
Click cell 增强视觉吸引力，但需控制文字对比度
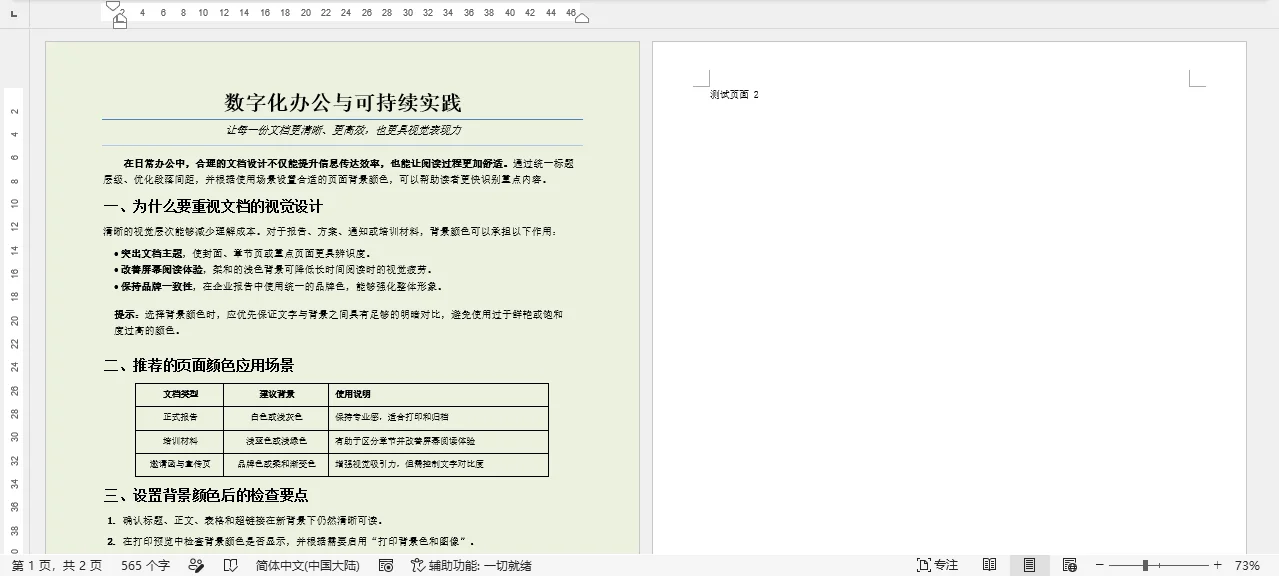point(409,464)
